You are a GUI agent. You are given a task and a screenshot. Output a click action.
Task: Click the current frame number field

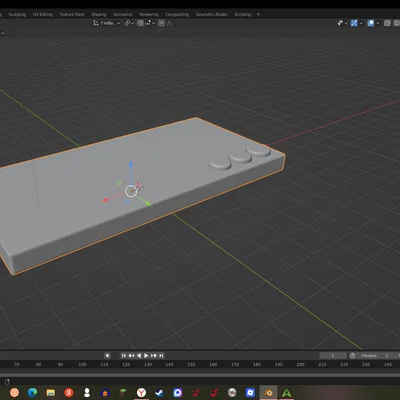coord(333,356)
